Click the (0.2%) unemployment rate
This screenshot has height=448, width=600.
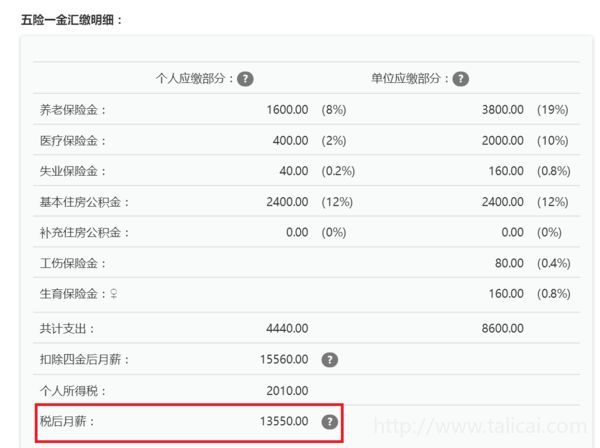338,171
